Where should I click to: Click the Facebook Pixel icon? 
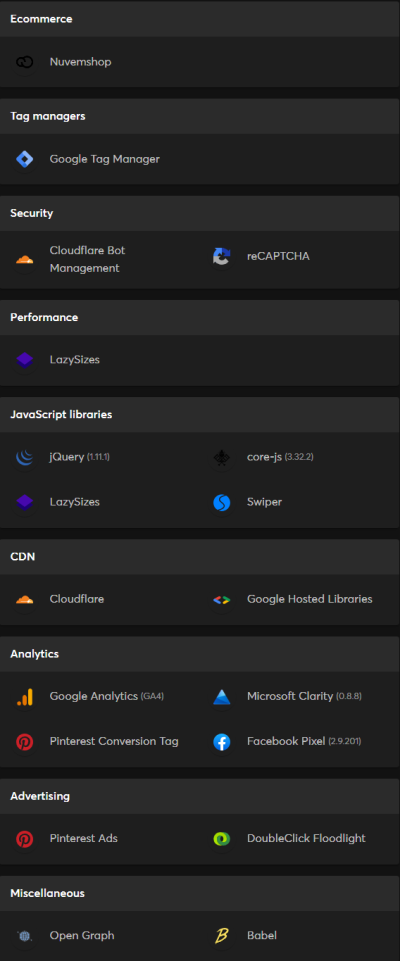click(222, 742)
